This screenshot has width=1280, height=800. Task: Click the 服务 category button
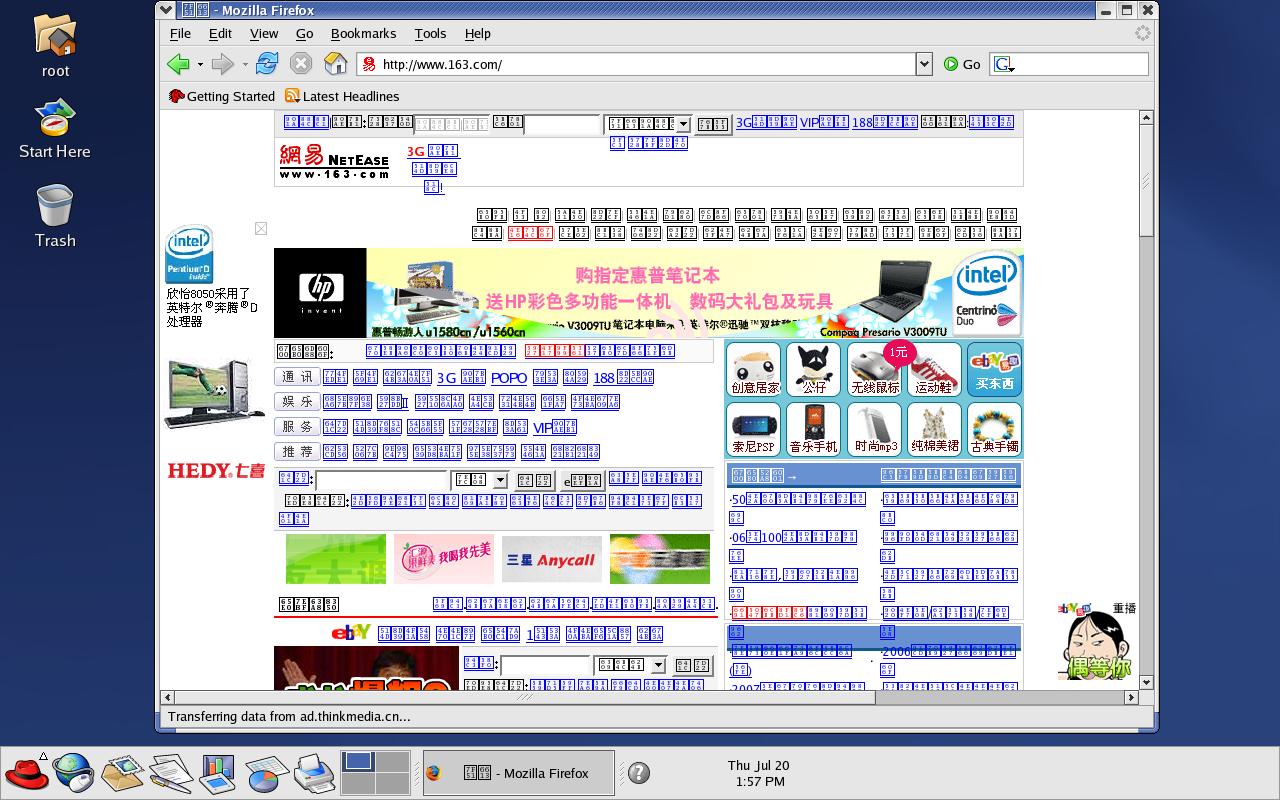[297, 426]
